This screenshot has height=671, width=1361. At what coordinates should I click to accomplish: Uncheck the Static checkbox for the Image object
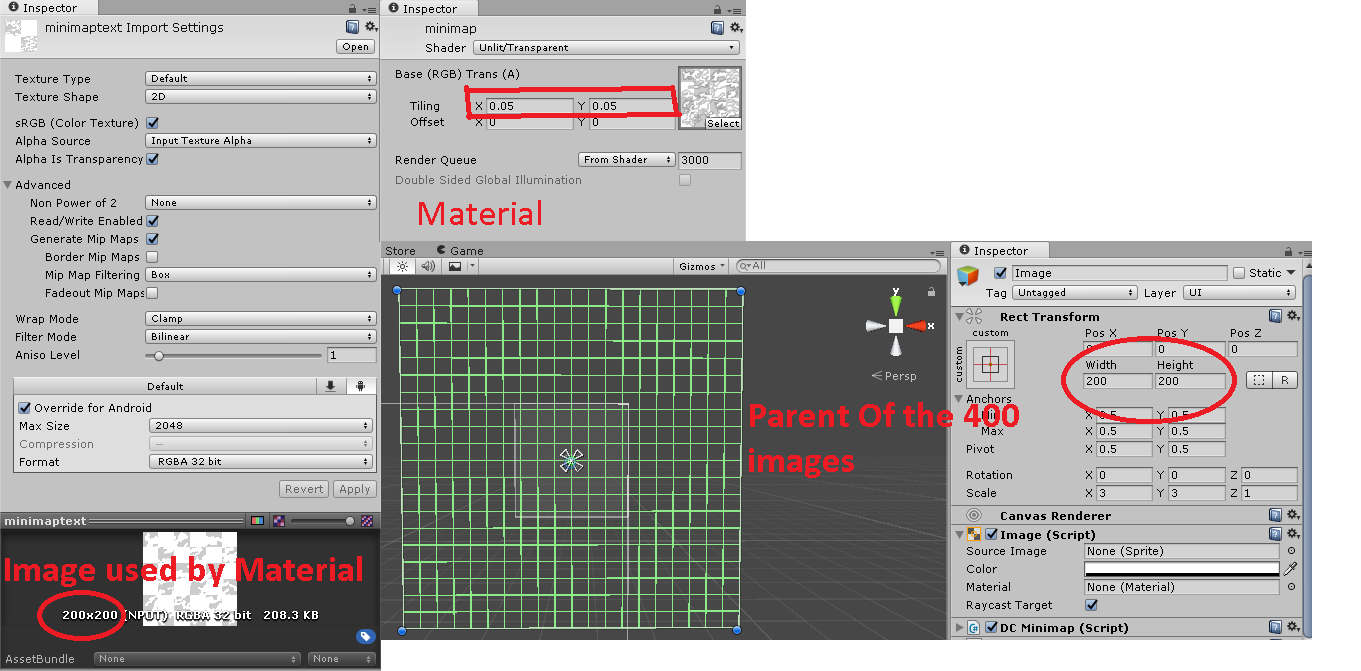[1241, 272]
